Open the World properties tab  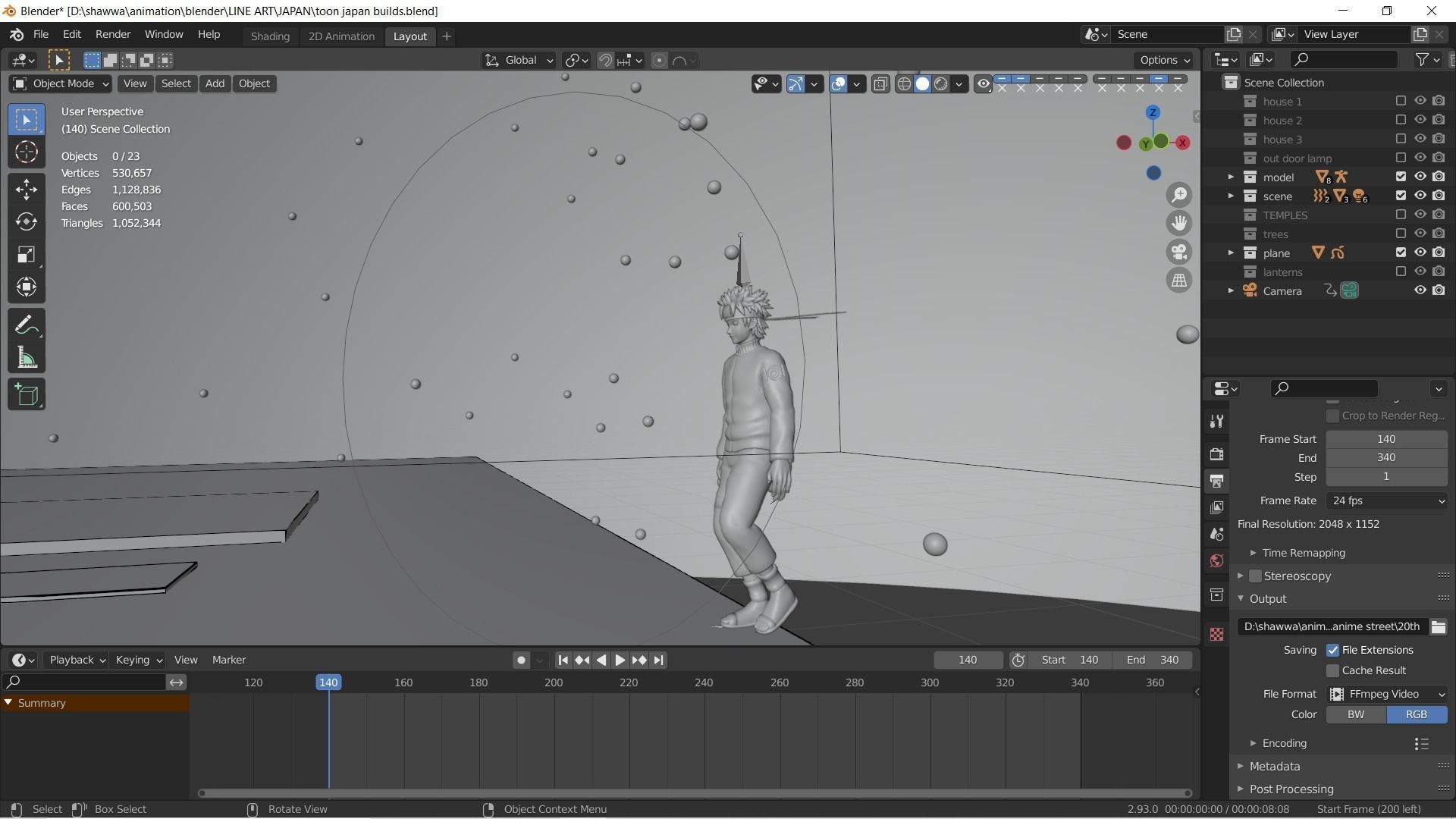pos(1217,560)
